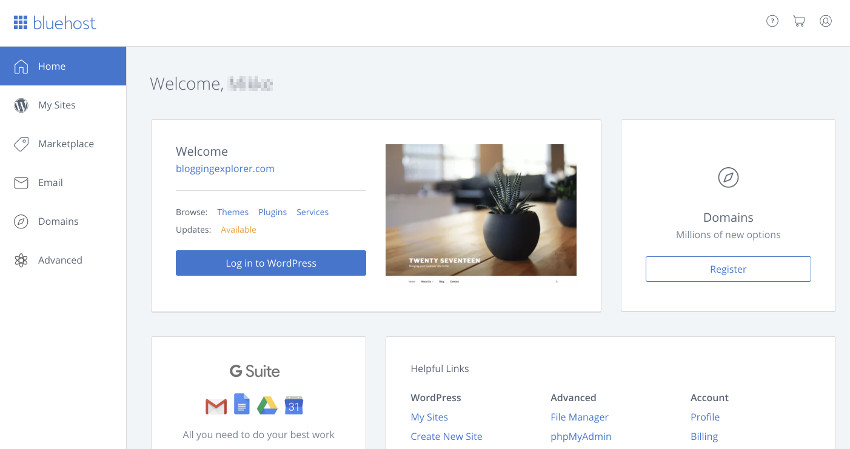This screenshot has width=850, height=449.
Task: Click the bluehost grid logo icon
Action: 20,22
